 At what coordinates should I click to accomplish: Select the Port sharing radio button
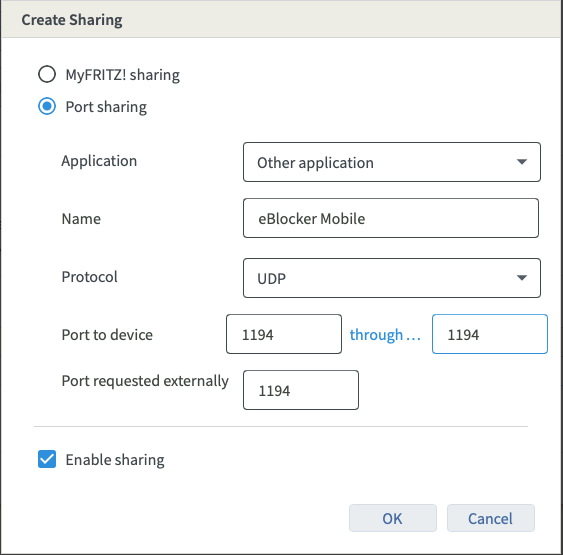[x=47, y=106]
